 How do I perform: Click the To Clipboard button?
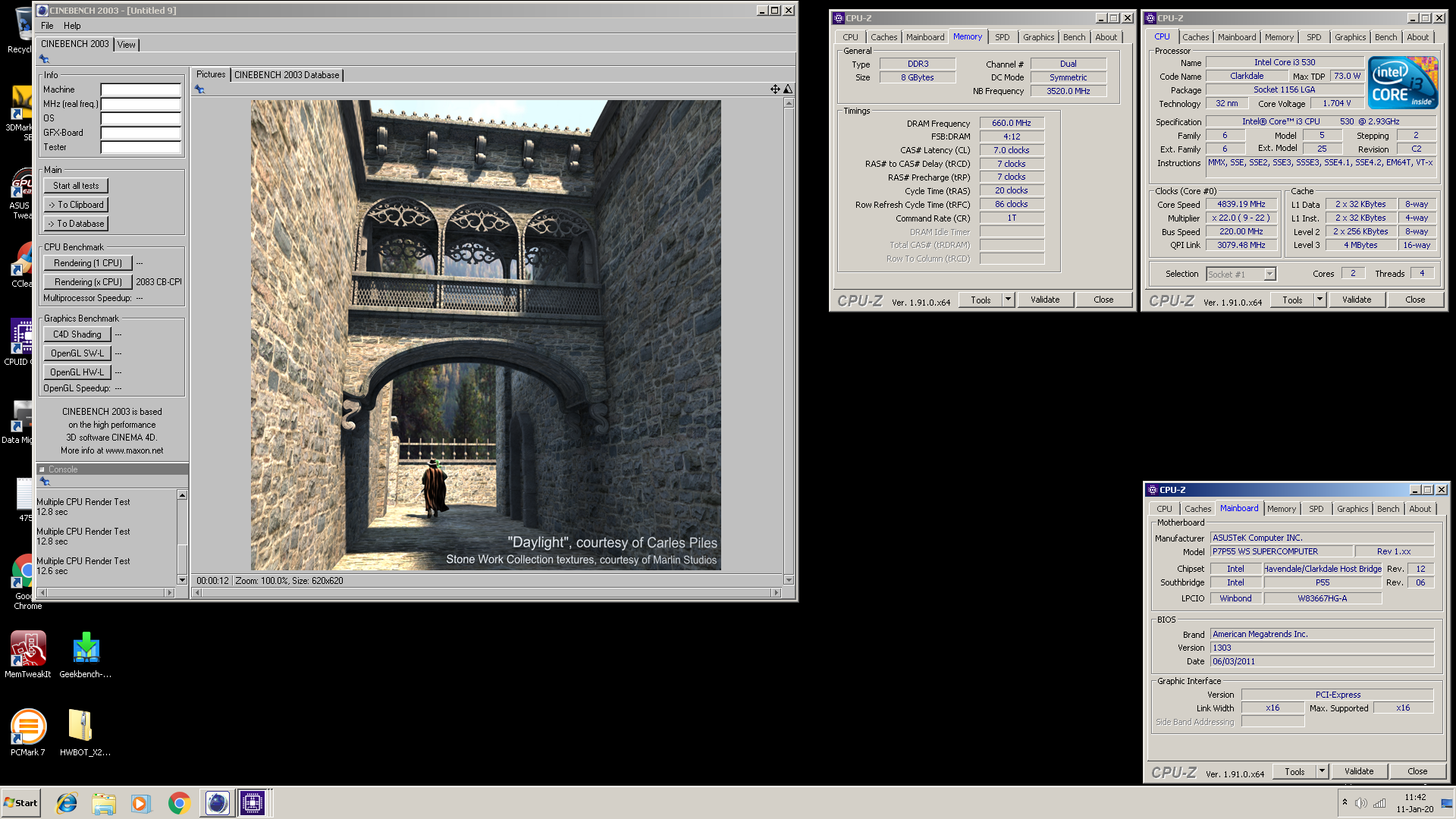(x=76, y=205)
